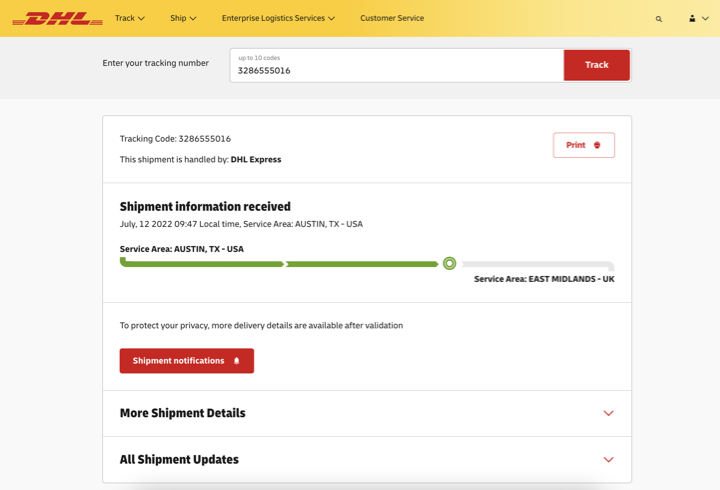Image resolution: width=720 pixels, height=490 pixels.
Task: Open the search magnifier icon
Action: point(659,19)
